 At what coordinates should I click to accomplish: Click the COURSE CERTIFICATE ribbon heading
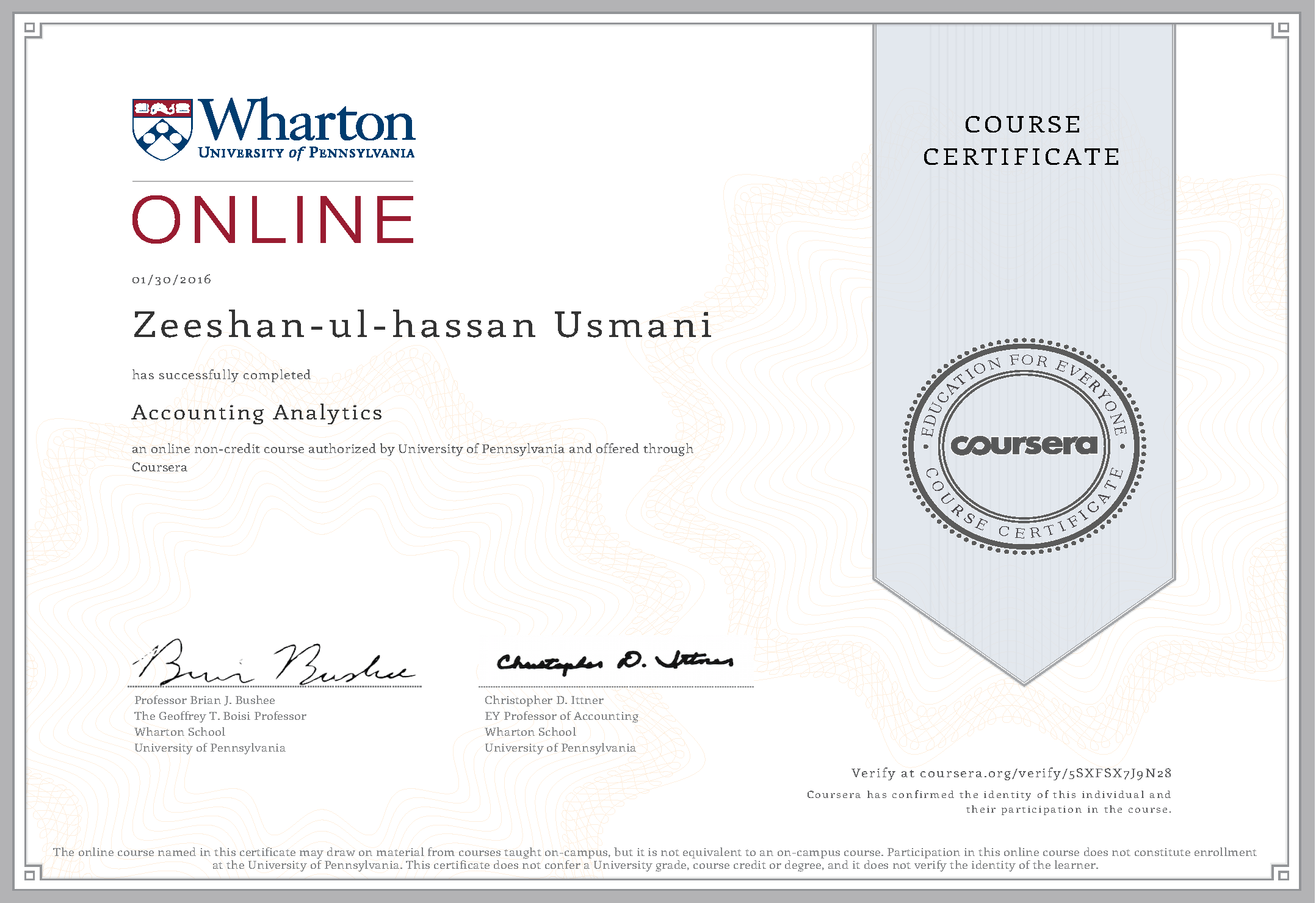(x=1022, y=140)
